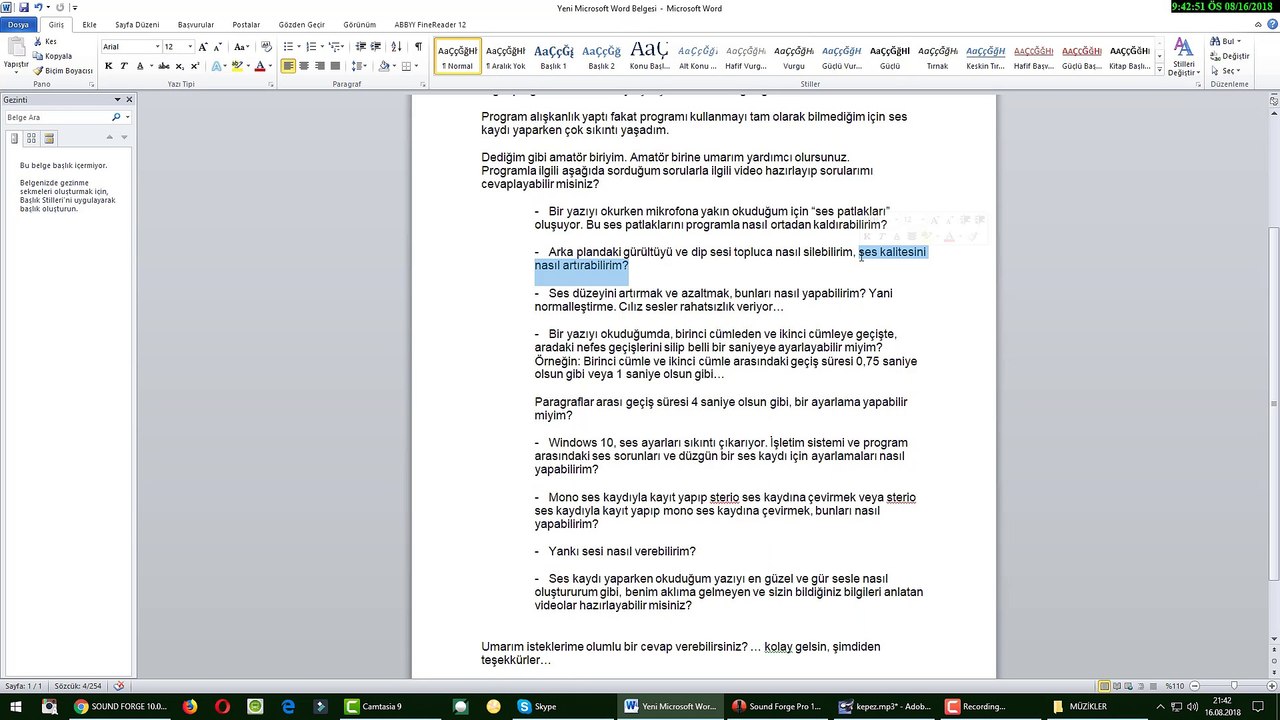Viewport: 1280px width, 720px height.
Task: Align text right
Action: (320, 66)
